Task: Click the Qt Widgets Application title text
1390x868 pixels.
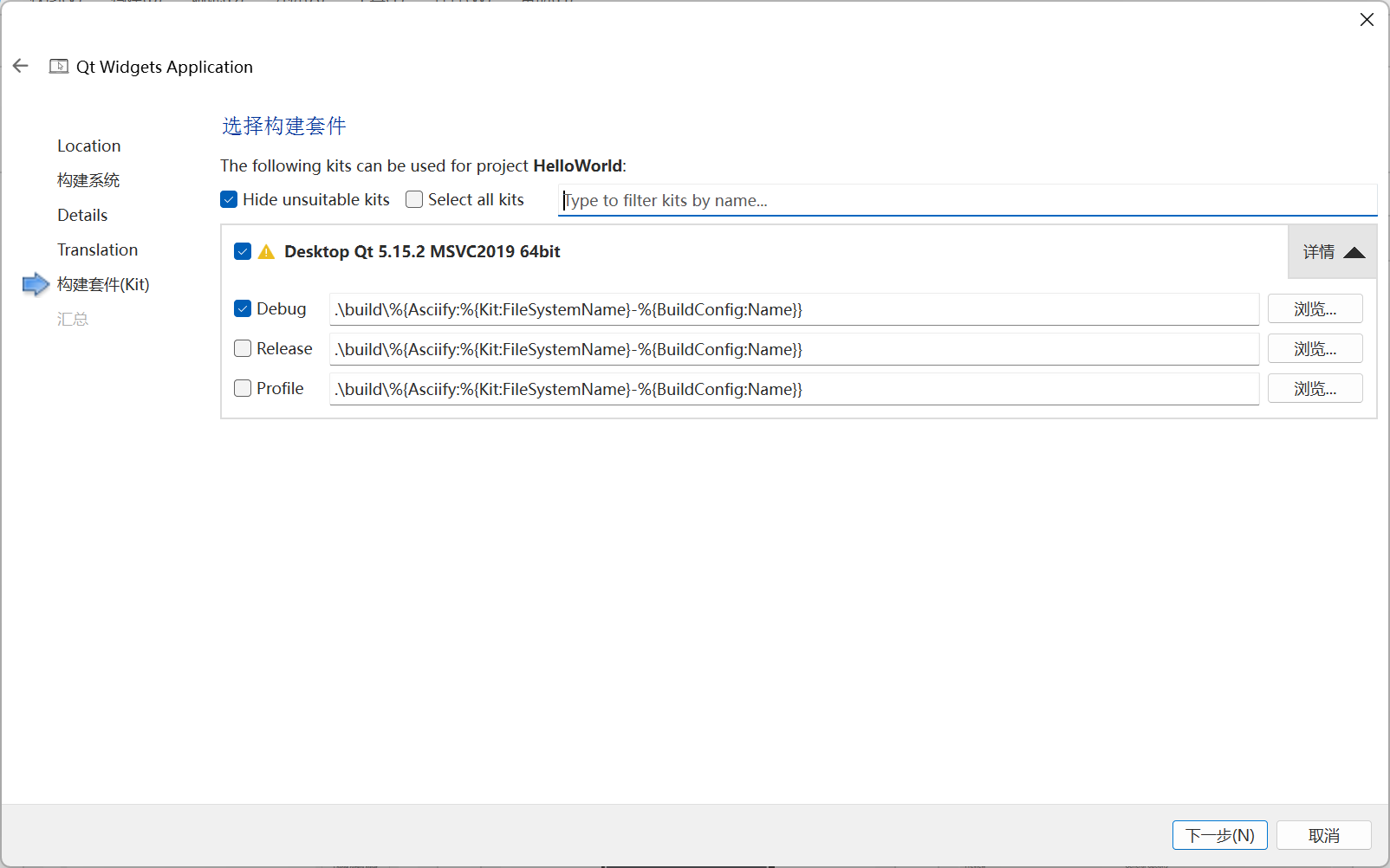Action: point(165,67)
